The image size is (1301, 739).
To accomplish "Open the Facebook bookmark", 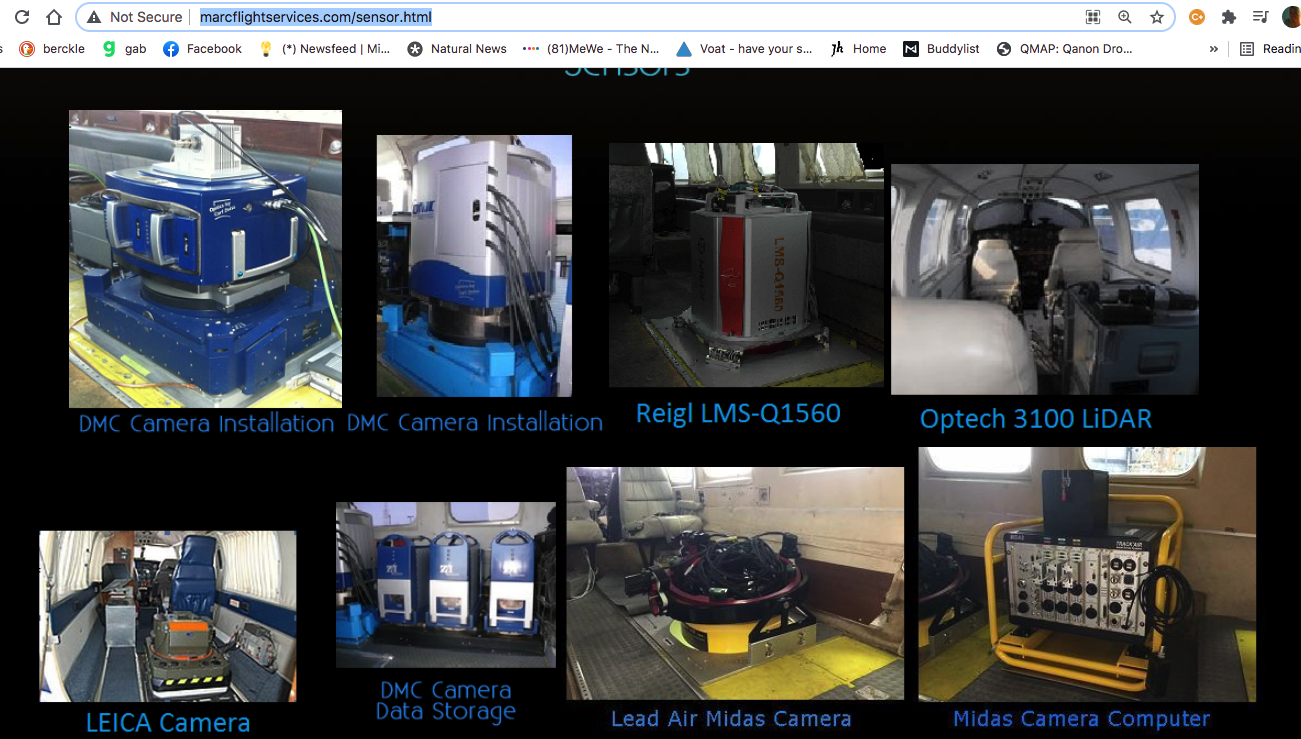I will coord(202,49).
